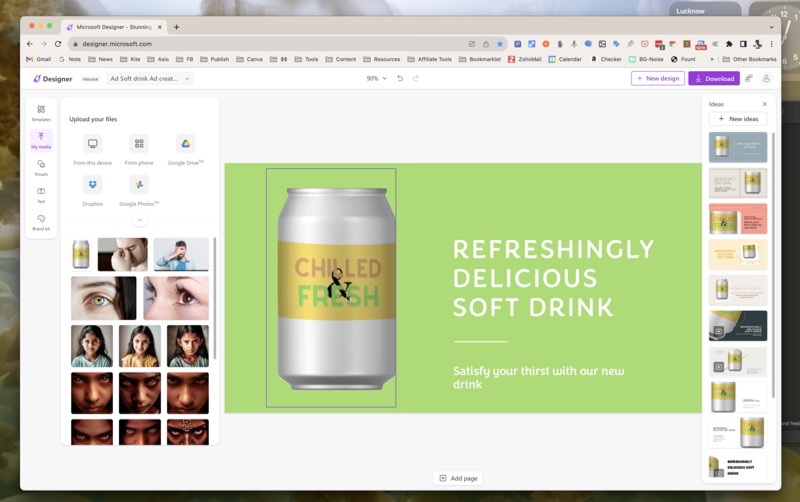The width and height of the screenshot is (800, 502).
Task: Open the ZohoMail bookmark
Action: (524, 59)
